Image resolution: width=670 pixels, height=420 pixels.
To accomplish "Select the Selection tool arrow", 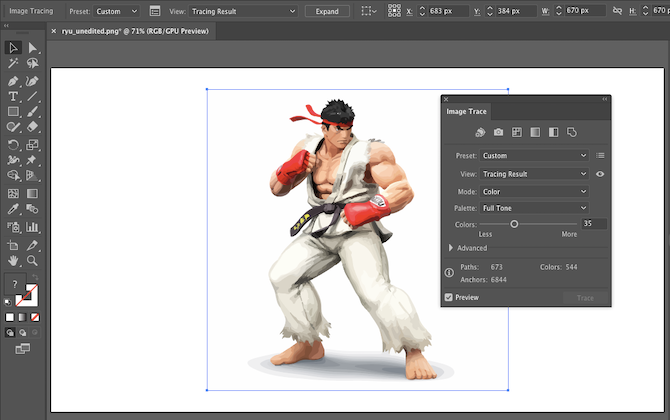I will (13, 47).
